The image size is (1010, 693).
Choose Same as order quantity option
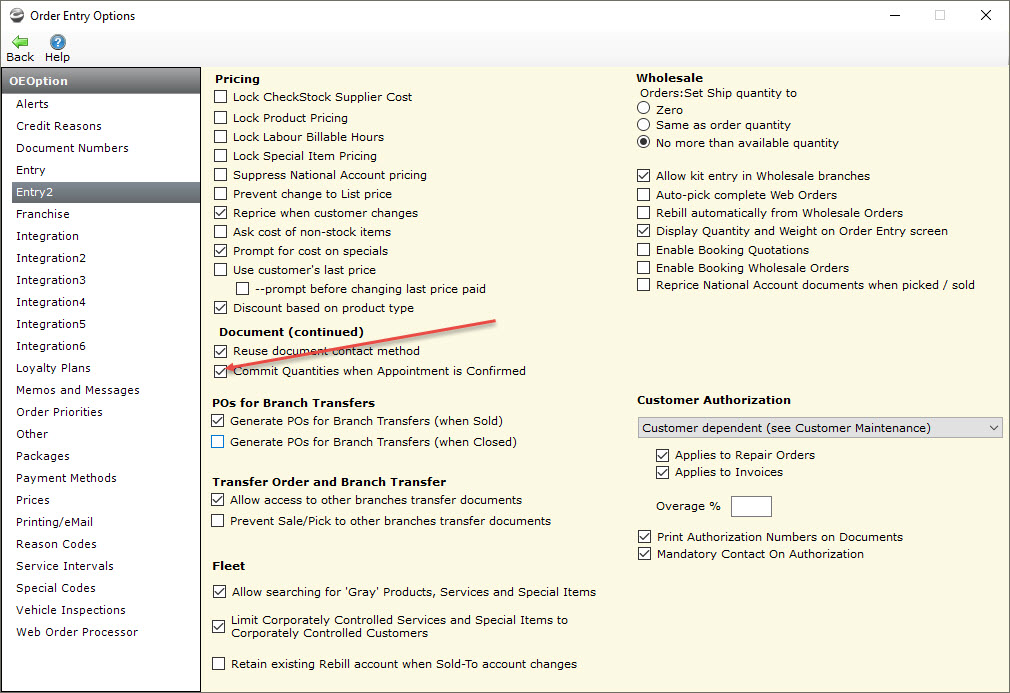pyautogui.click(x=643, y=124)
